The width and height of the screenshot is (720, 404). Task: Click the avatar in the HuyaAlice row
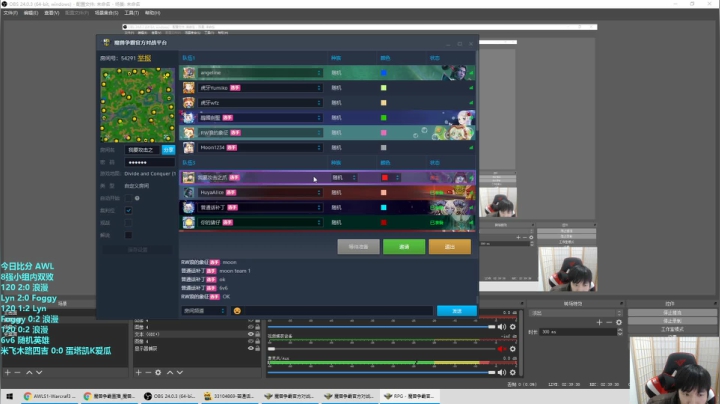pos(189,192)
